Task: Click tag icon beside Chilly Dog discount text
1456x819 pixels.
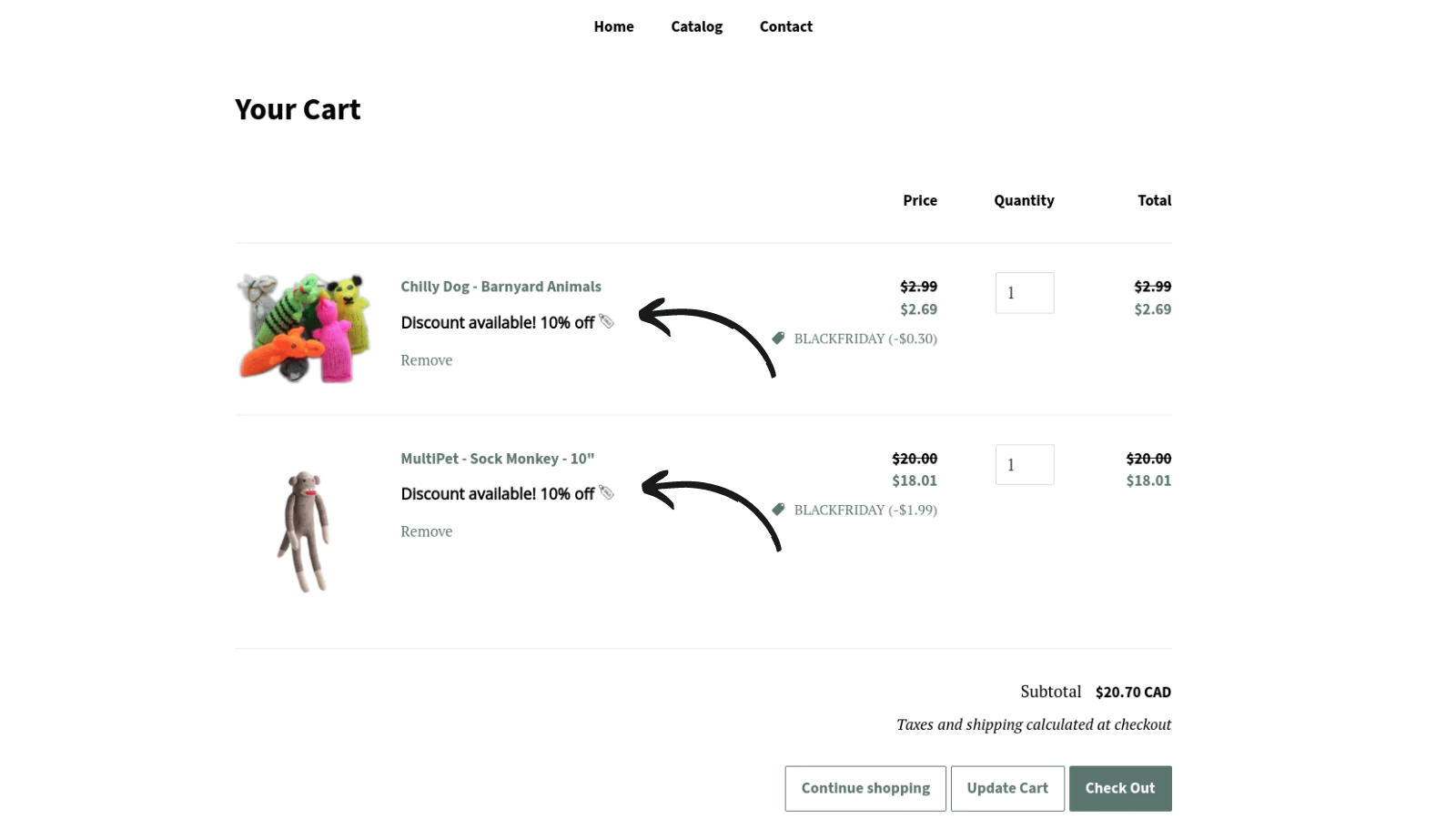Action: coord(606,321)
